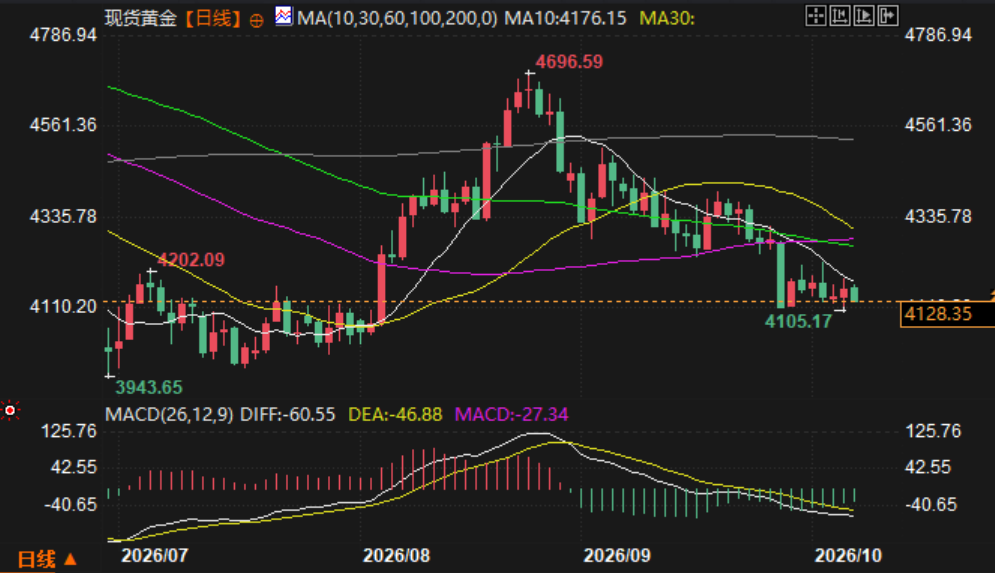Click the 现货黄金 title

141,18
